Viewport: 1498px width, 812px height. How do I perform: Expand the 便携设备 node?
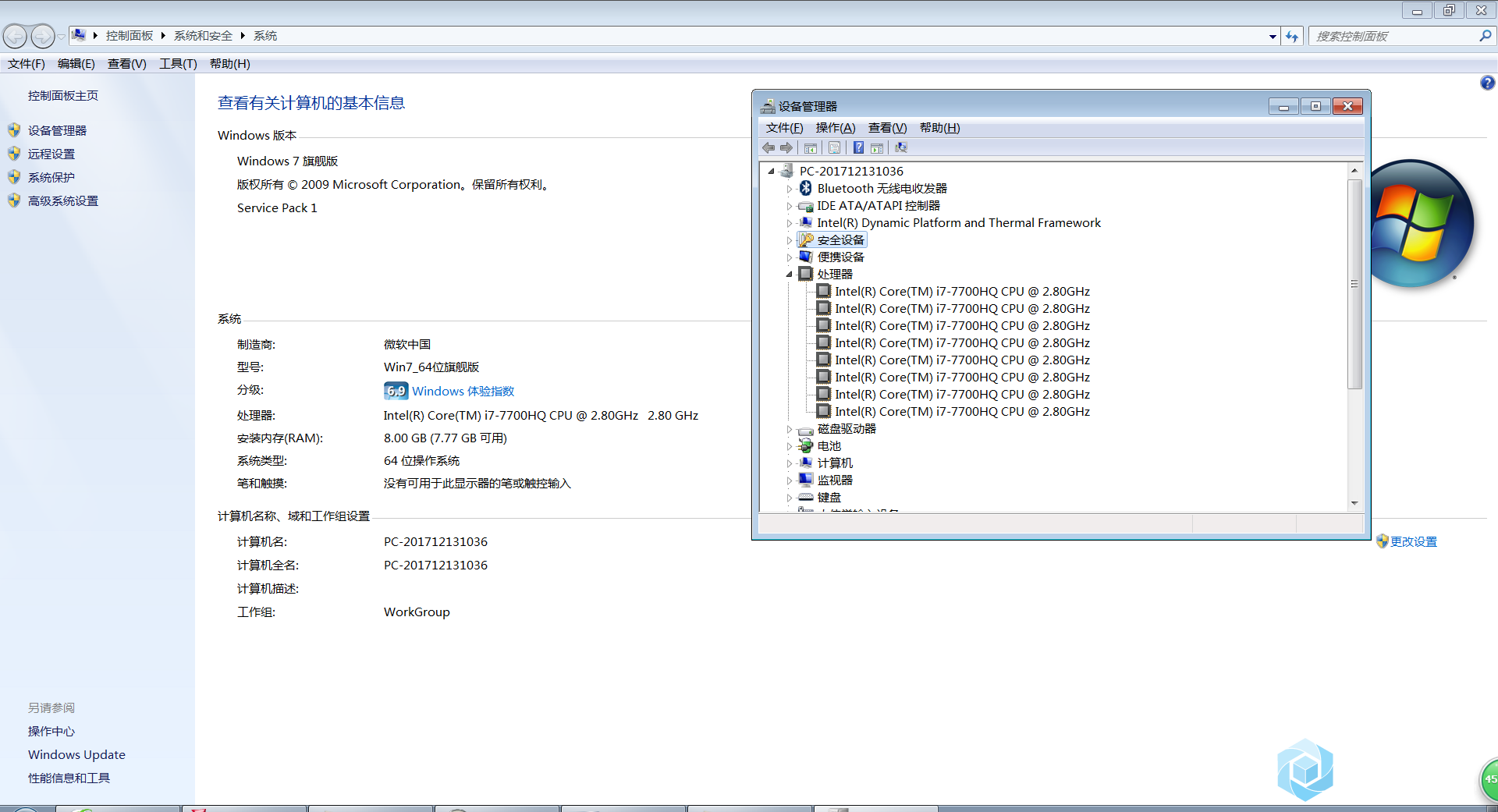789,257
